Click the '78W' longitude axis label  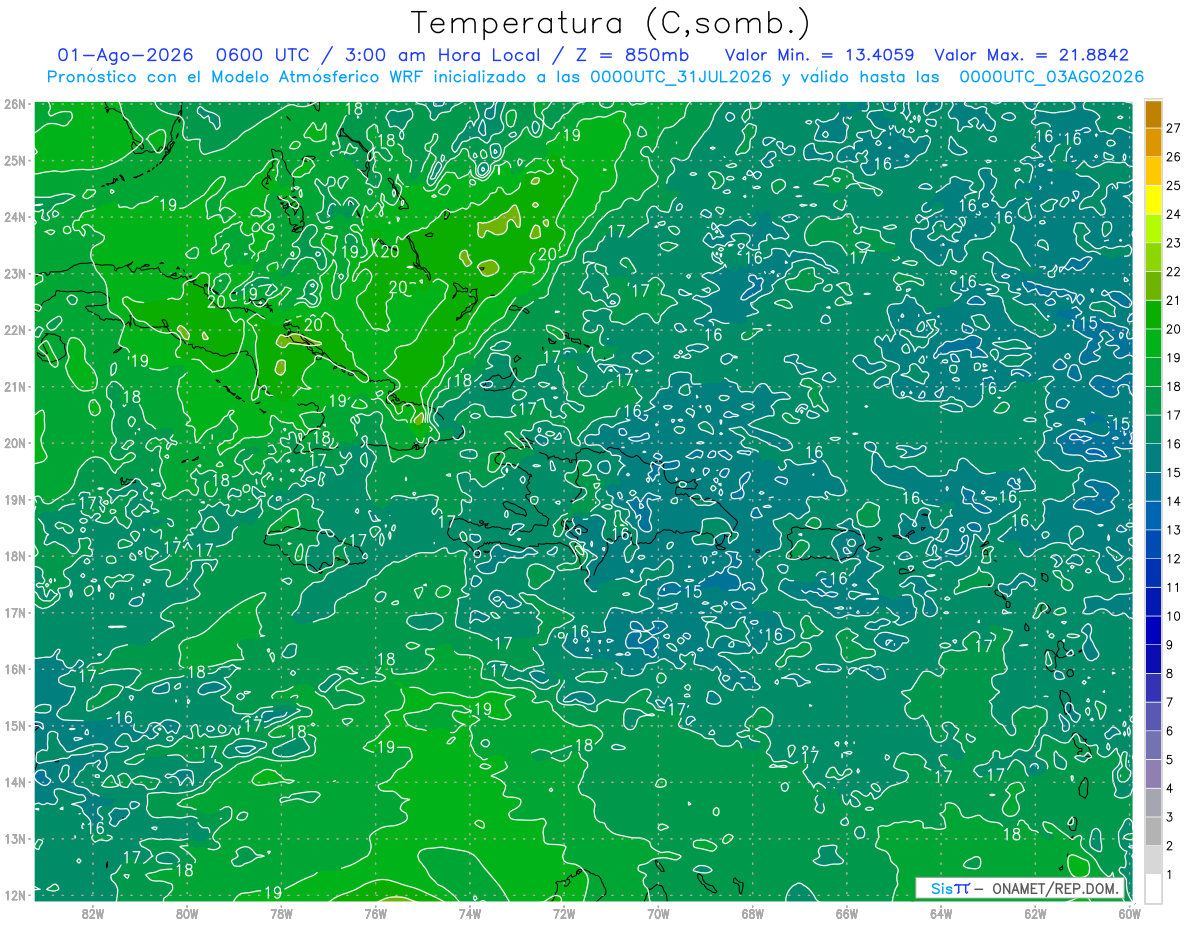tap(281, 913)
